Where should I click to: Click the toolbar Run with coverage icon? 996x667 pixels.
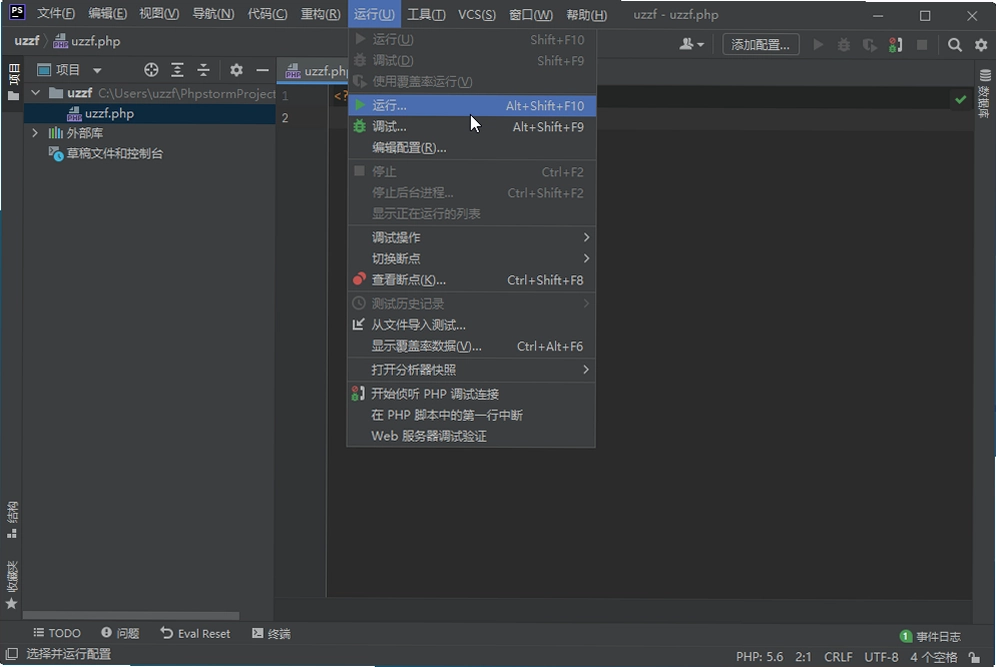[870, 44]
